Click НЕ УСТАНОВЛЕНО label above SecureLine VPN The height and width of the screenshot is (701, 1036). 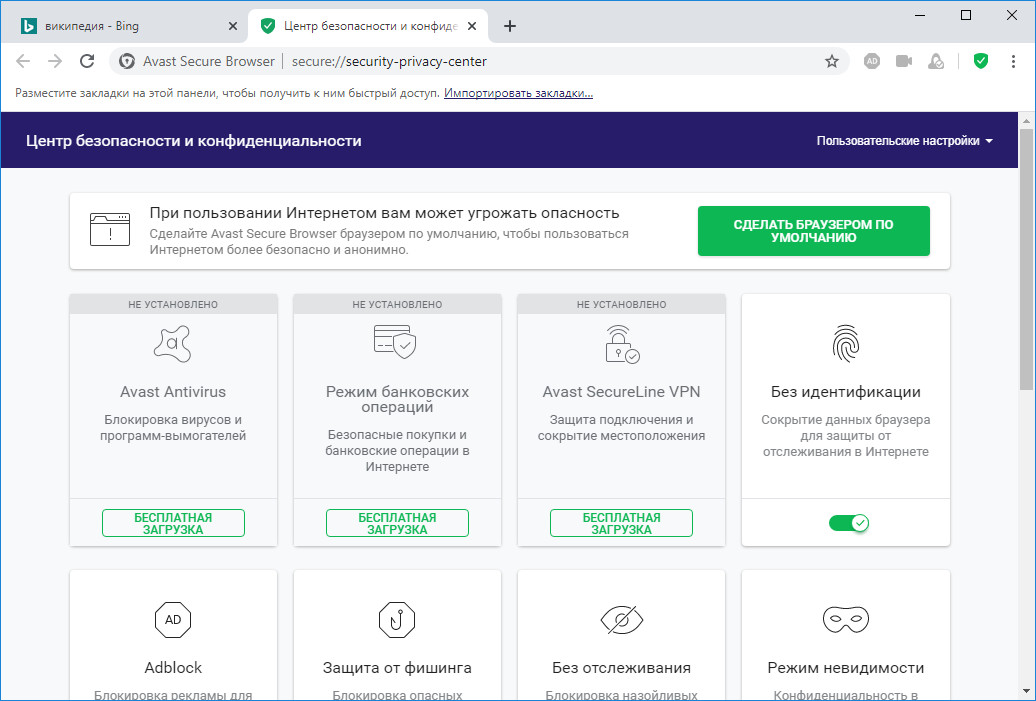621,305
